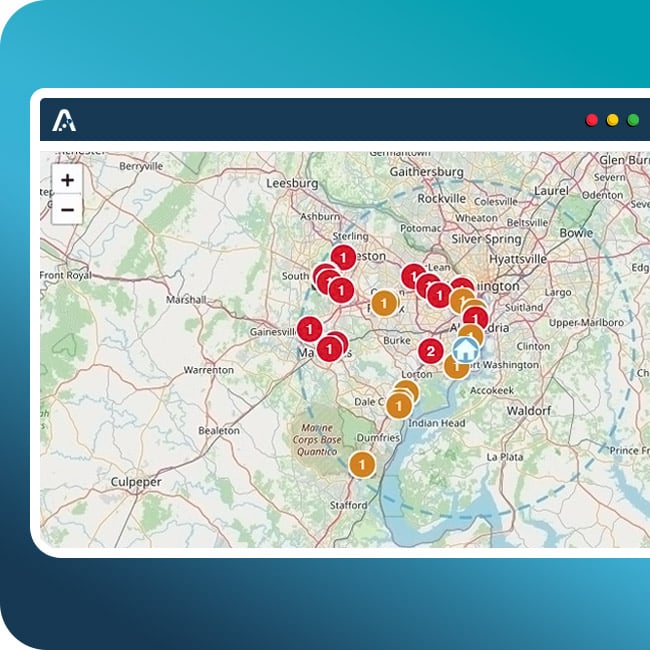Image resolution: width=650 pixels, height=650 pixels.
Task: Open red 1 marker beside Reston label
Action: 343,258
